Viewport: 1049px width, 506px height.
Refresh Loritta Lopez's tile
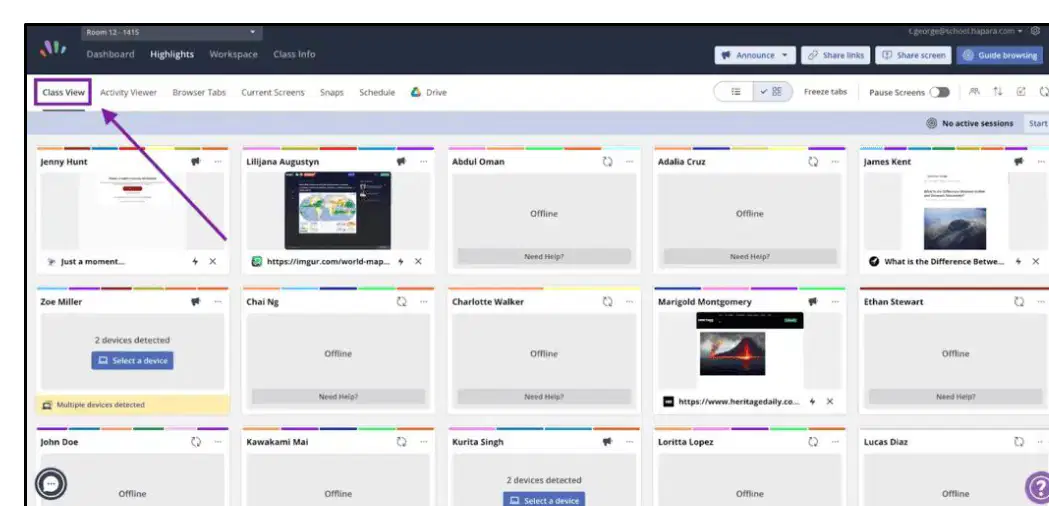813,442
